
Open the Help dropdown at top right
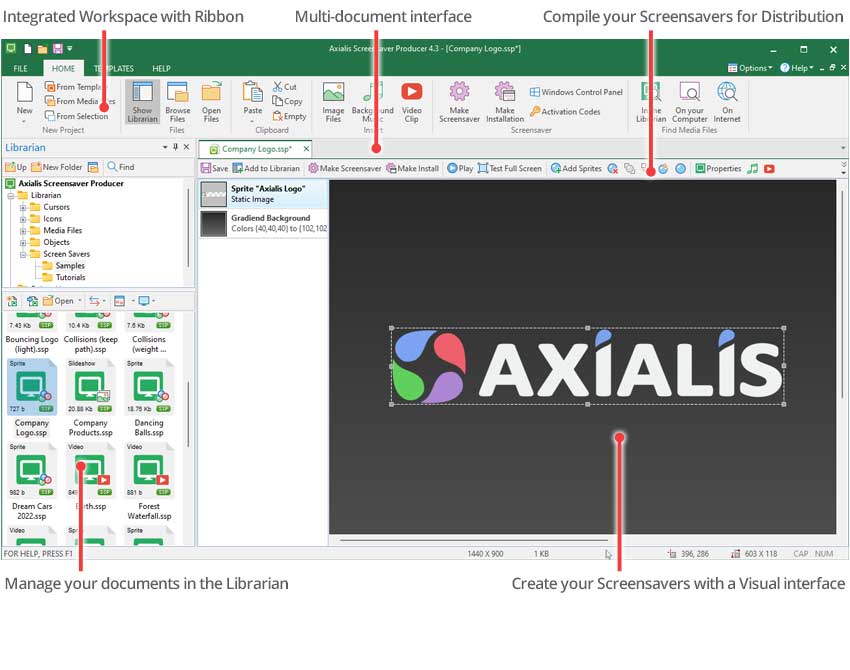797,68
